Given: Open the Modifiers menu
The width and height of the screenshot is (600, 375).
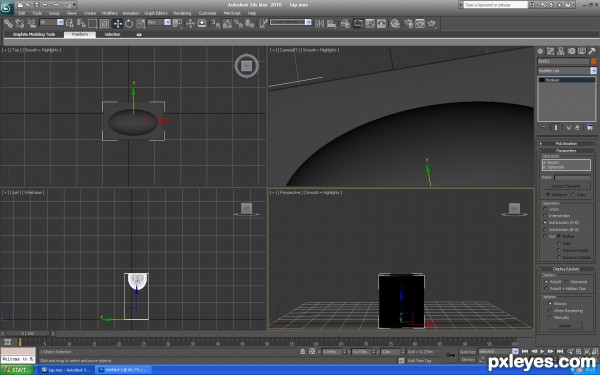Looking at the screenshot, I should pyautogui.click(x=109, y=13).
